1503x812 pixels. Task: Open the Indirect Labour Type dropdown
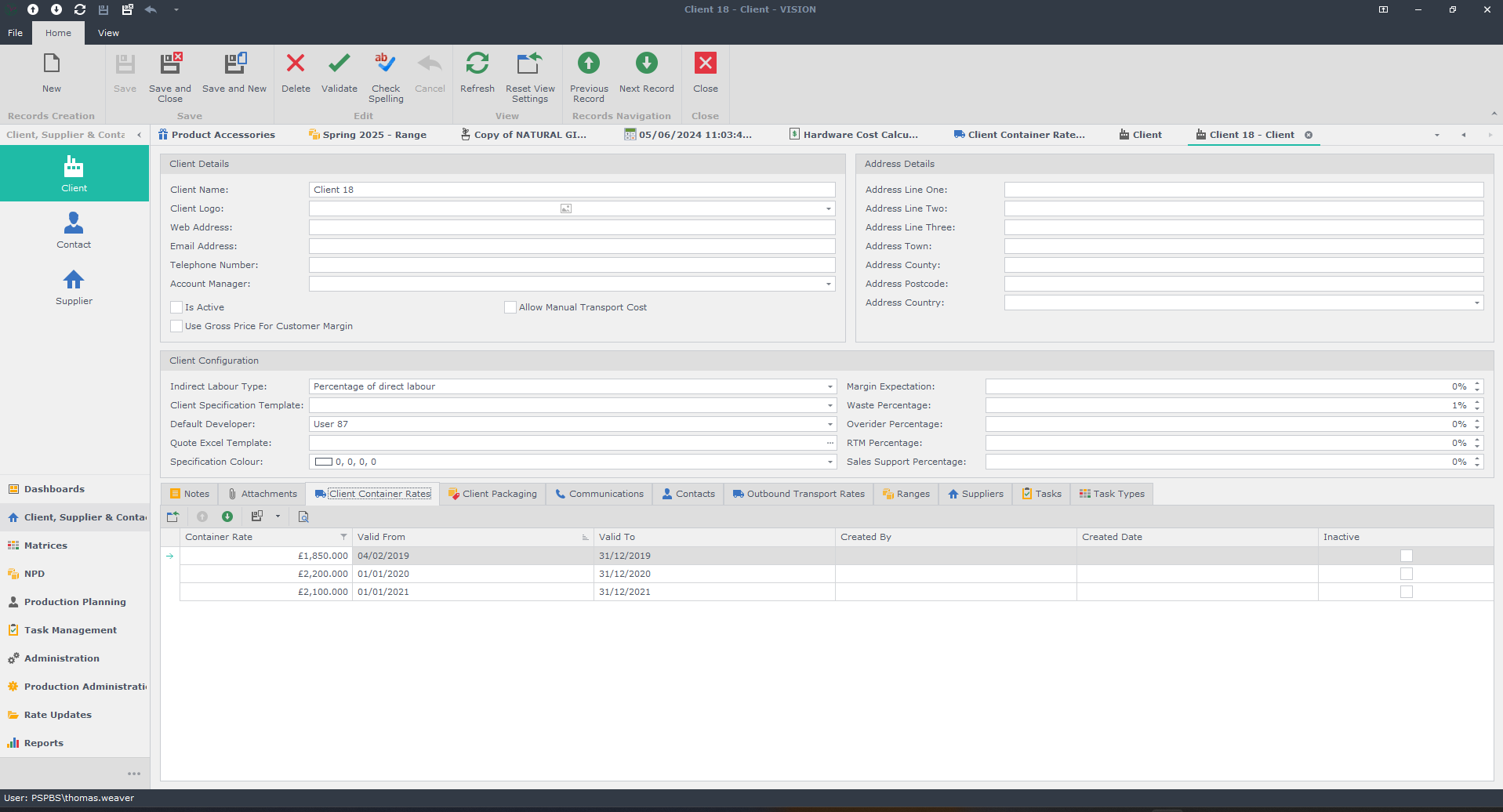830,386
